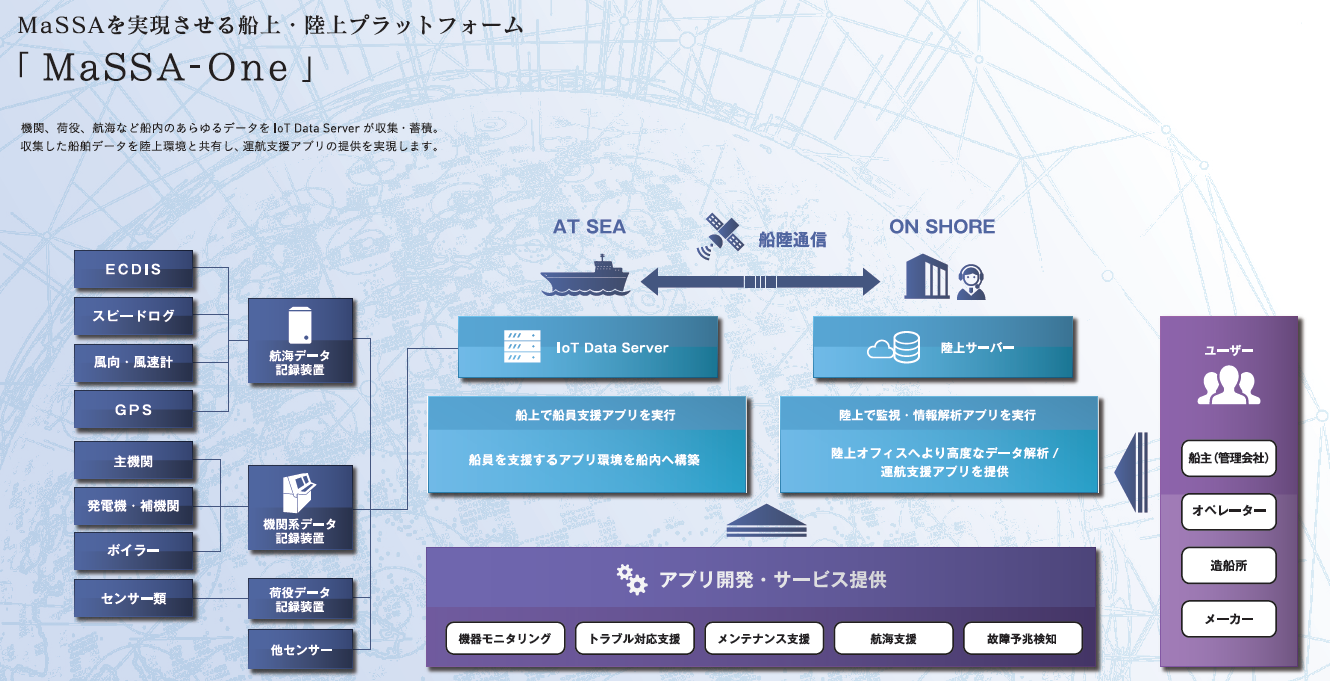The width and height of the screenshot is (1330, 681).
Task: Click the server rack icon in IoT Data Server
Action: tap(522, 347)
